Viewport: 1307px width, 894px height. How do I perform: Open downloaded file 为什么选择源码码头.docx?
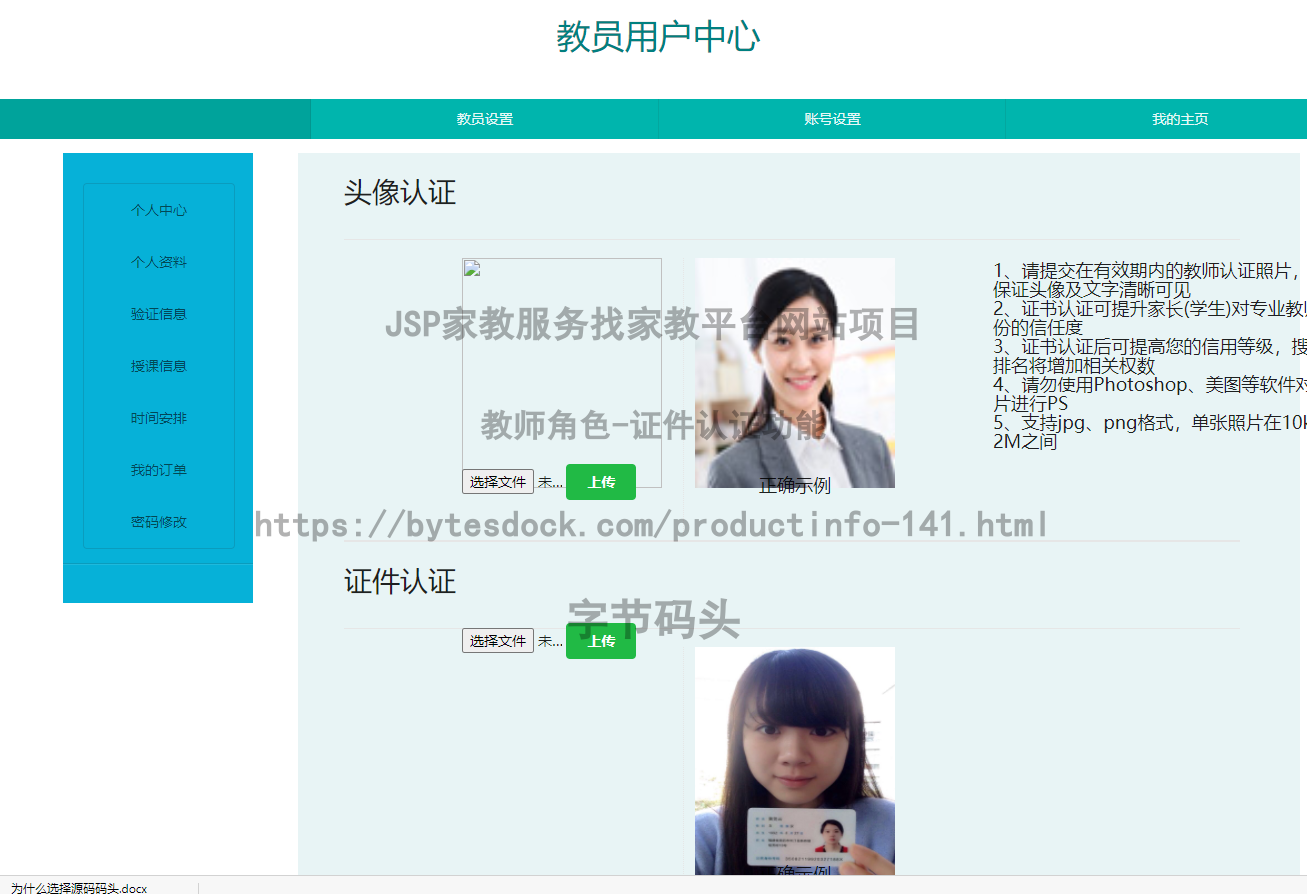click(x=79, y=888)
